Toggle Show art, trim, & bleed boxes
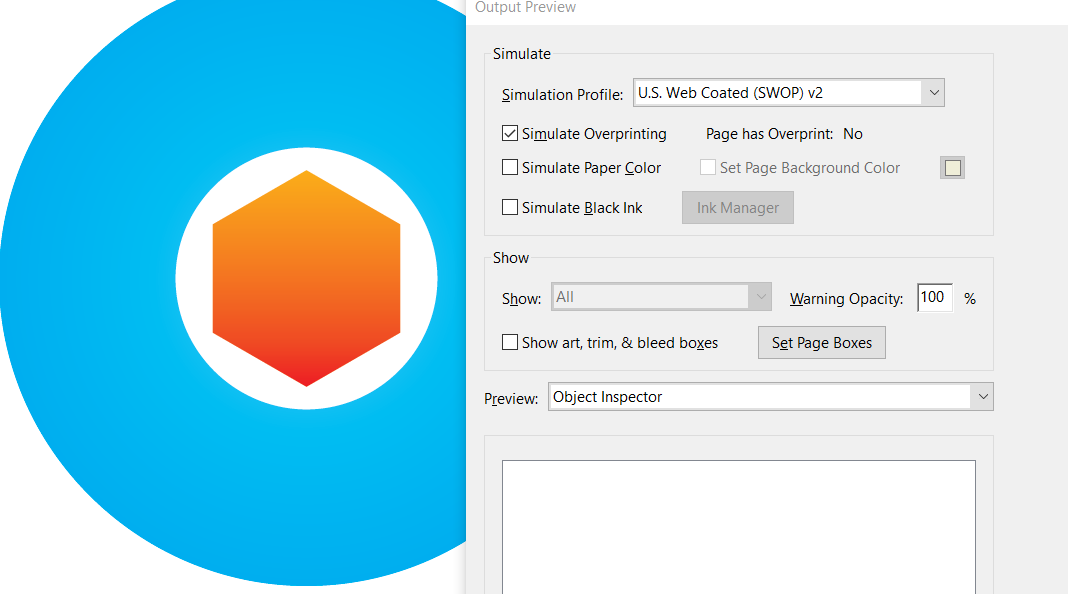This screenshot has width=1068, height=594. [510, 343]
